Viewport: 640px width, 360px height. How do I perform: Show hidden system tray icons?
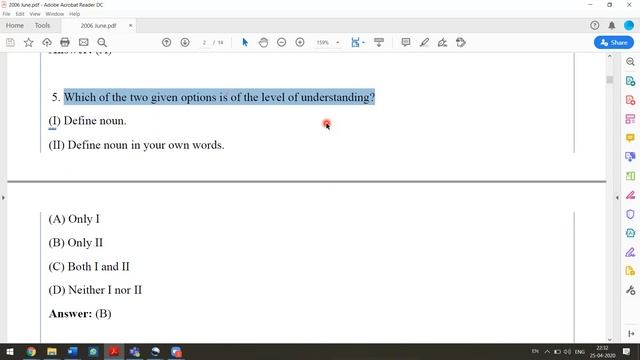pos(547,351)
